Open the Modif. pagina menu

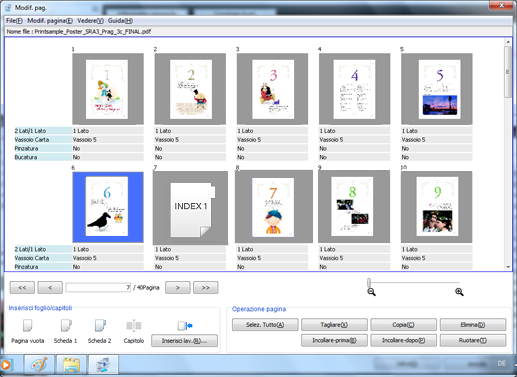coord(50,21)
